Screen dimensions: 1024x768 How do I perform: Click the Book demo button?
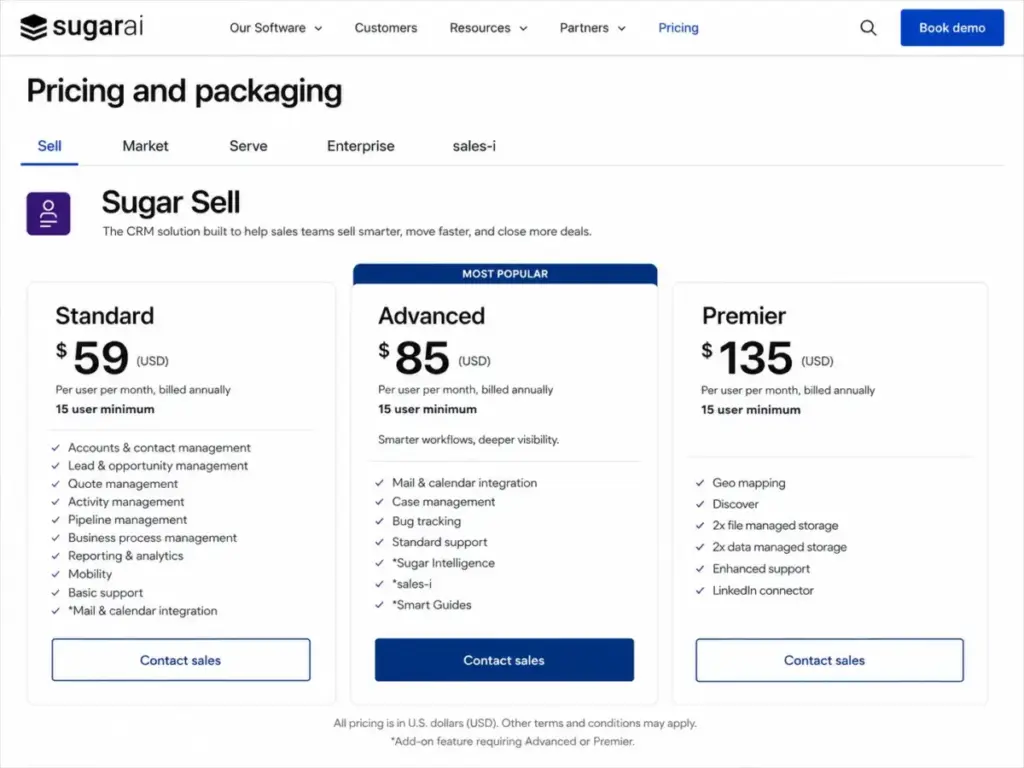pyautogui.click(x=952, y=27)
